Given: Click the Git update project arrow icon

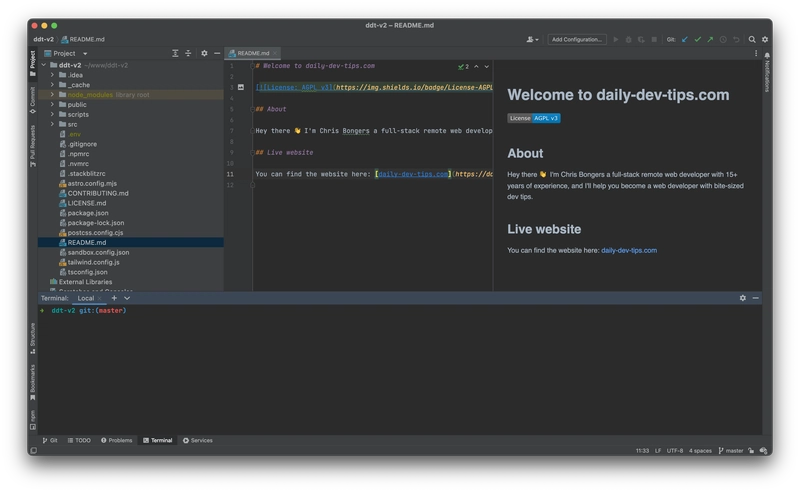Looking at the screenshot, I should [x=685, y=39].
